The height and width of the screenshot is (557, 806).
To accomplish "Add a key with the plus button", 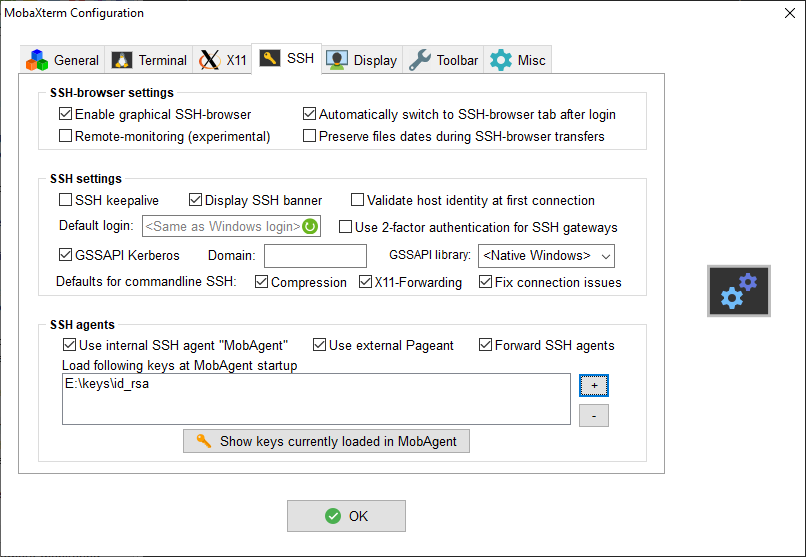I will tap(594, 385).
